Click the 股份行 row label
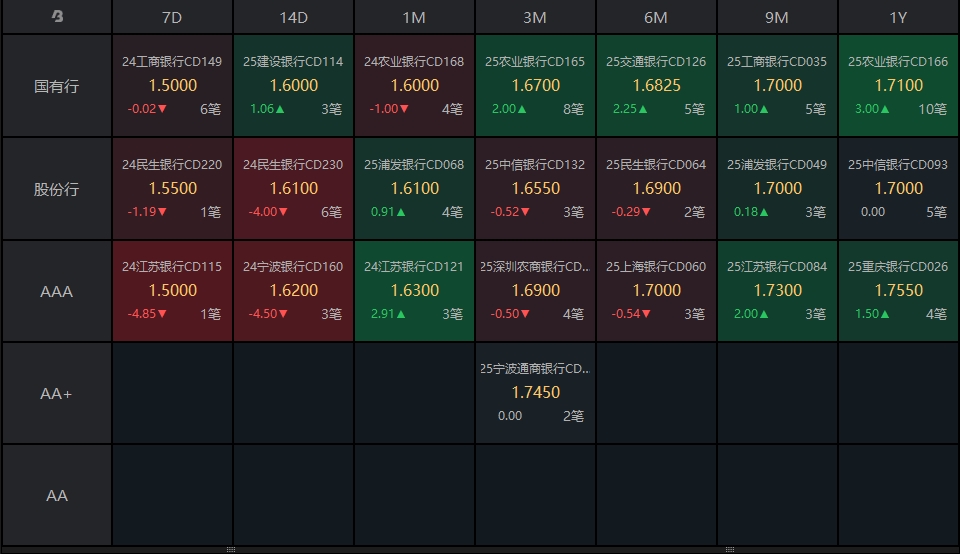Screen dimensions: 960x554 [x=56, y=189]
